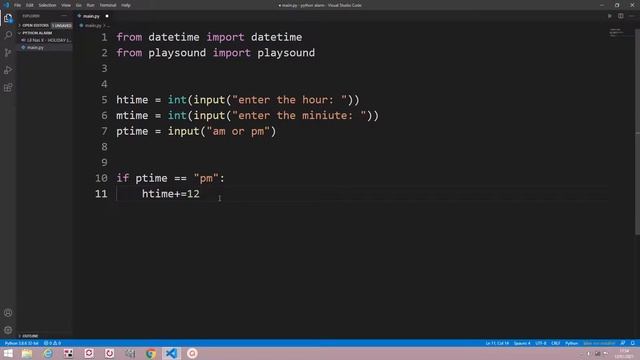This screenshot has width=640, height=360.
Task: Open the Explorer view in the activity bar
Action: click(8, 18)
